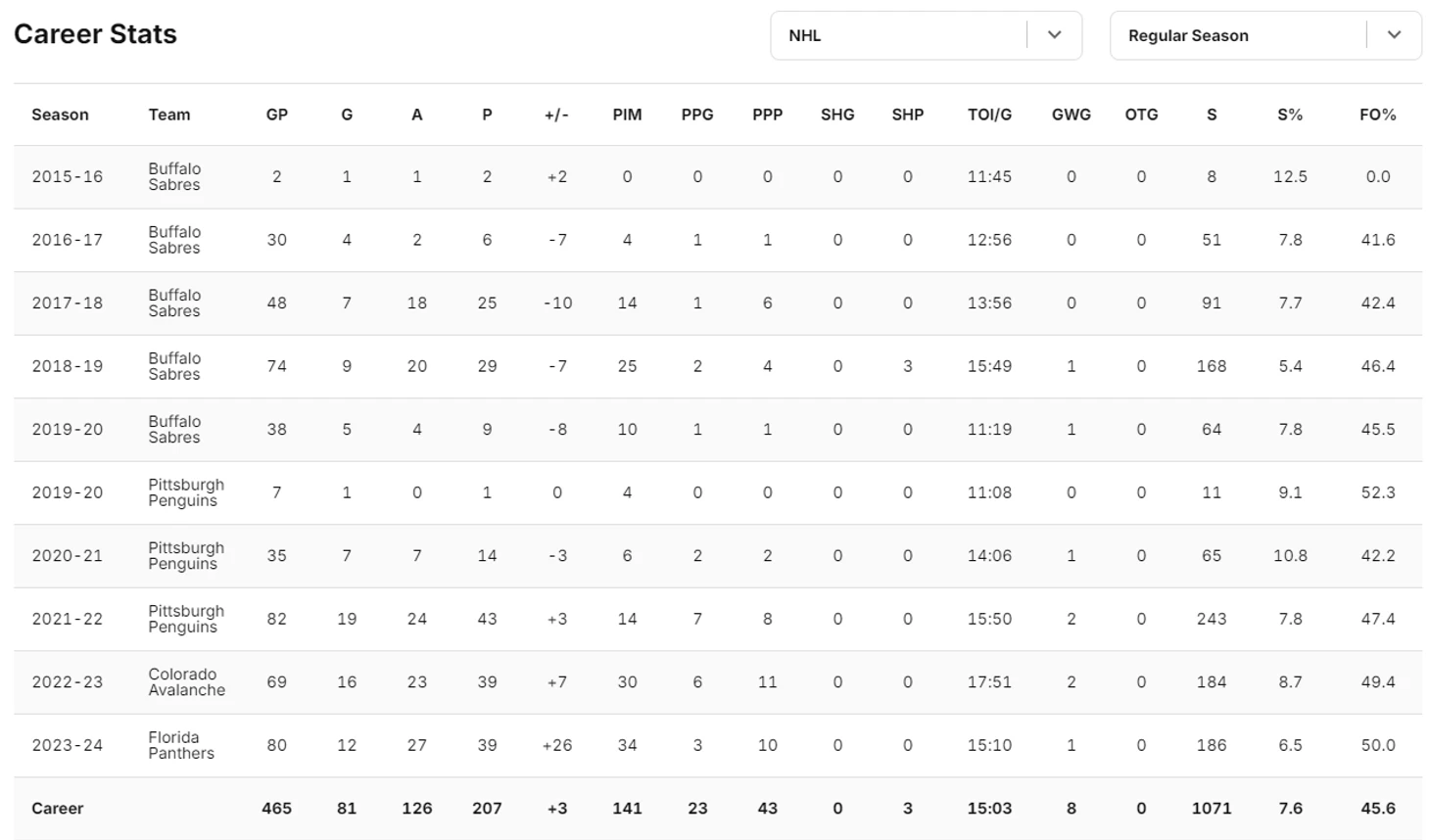Screen dimensions: 1430x840
Task: Click the PPG column header
Action: 697,115
